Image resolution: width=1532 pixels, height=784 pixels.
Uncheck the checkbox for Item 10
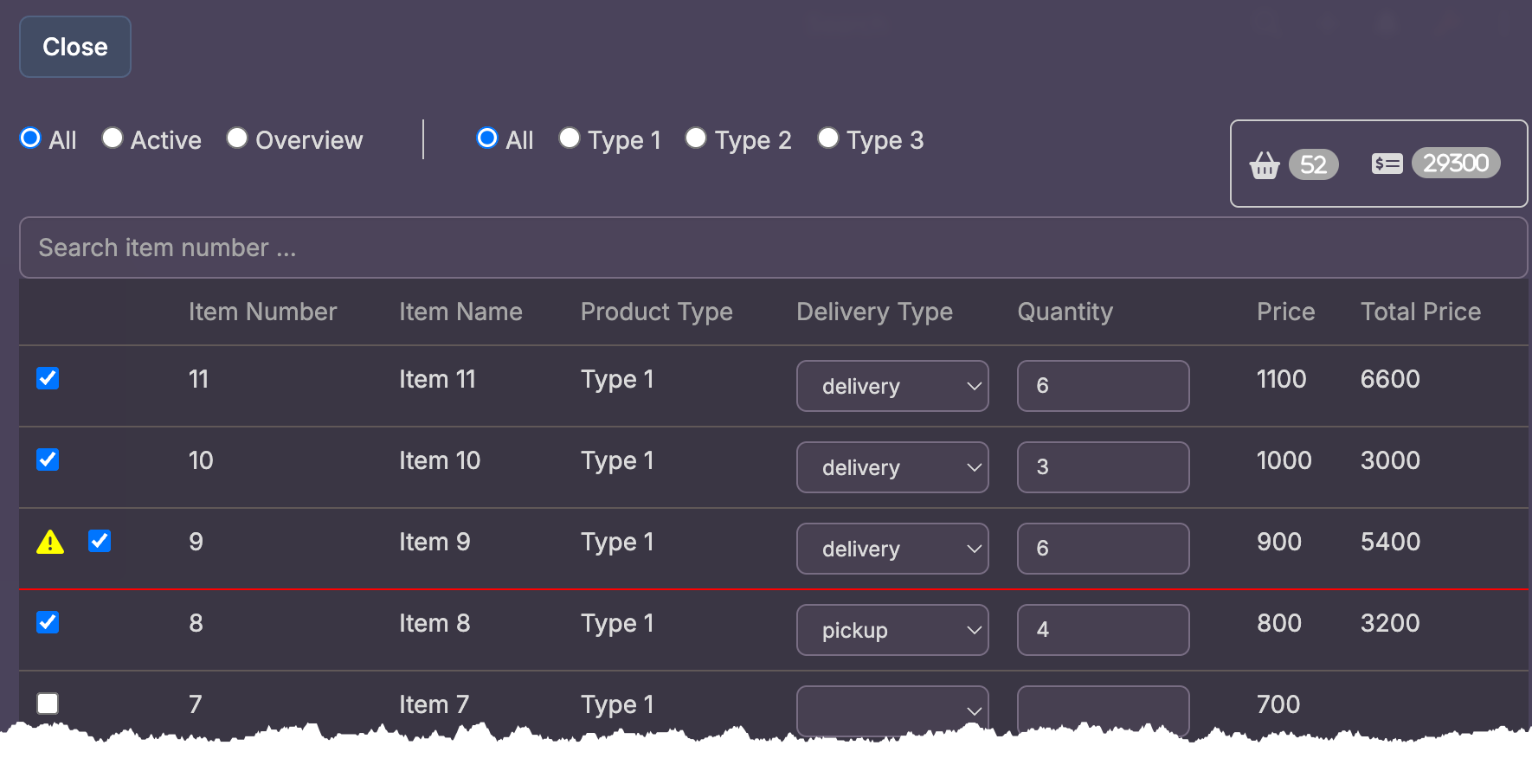click(48, 459)
